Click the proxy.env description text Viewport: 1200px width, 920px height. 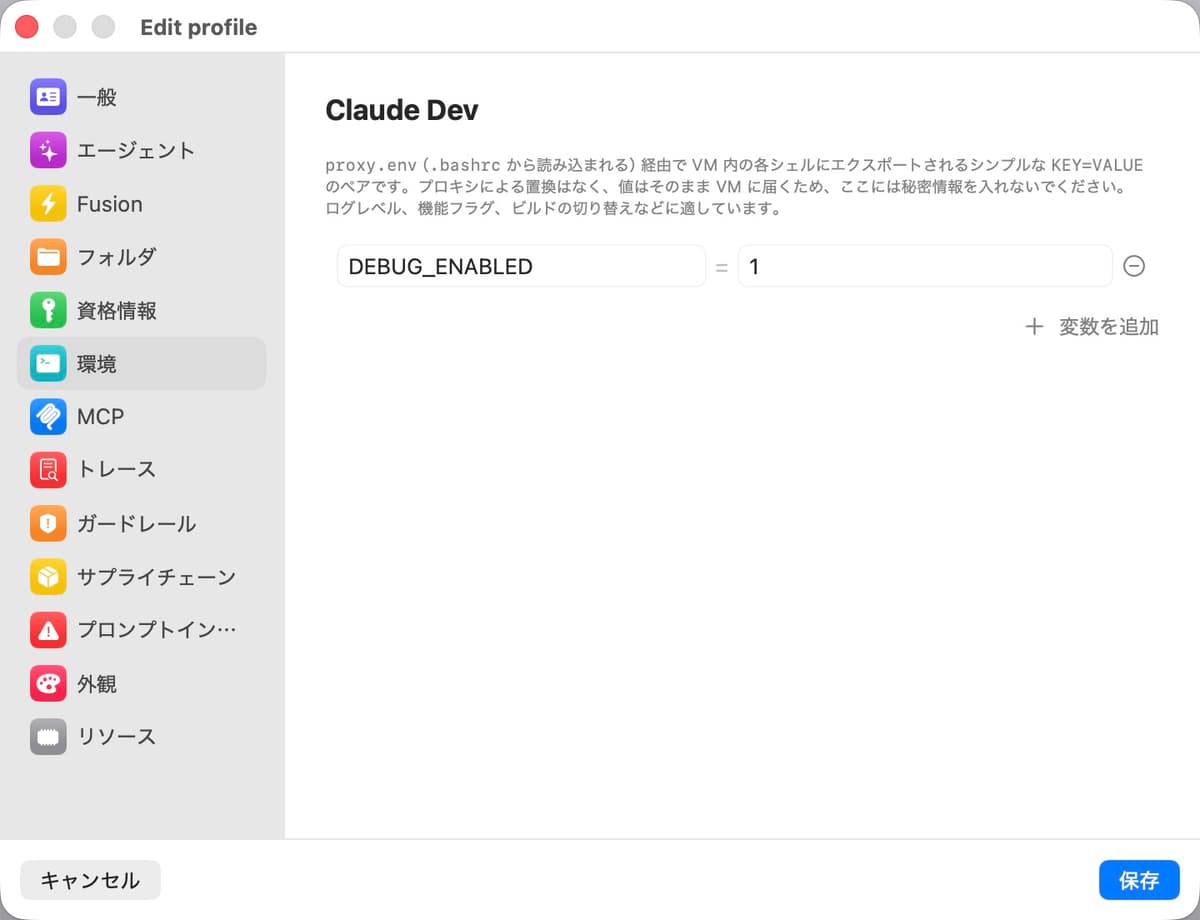coord(734,187)
